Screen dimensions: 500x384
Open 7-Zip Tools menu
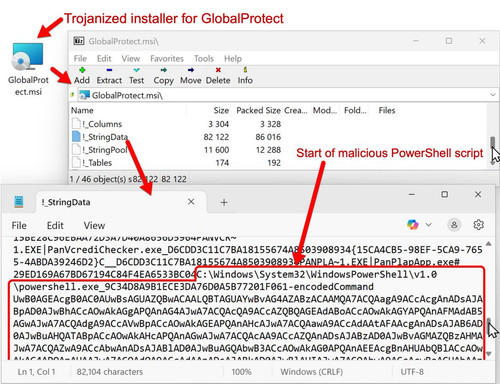pos(204,59)
